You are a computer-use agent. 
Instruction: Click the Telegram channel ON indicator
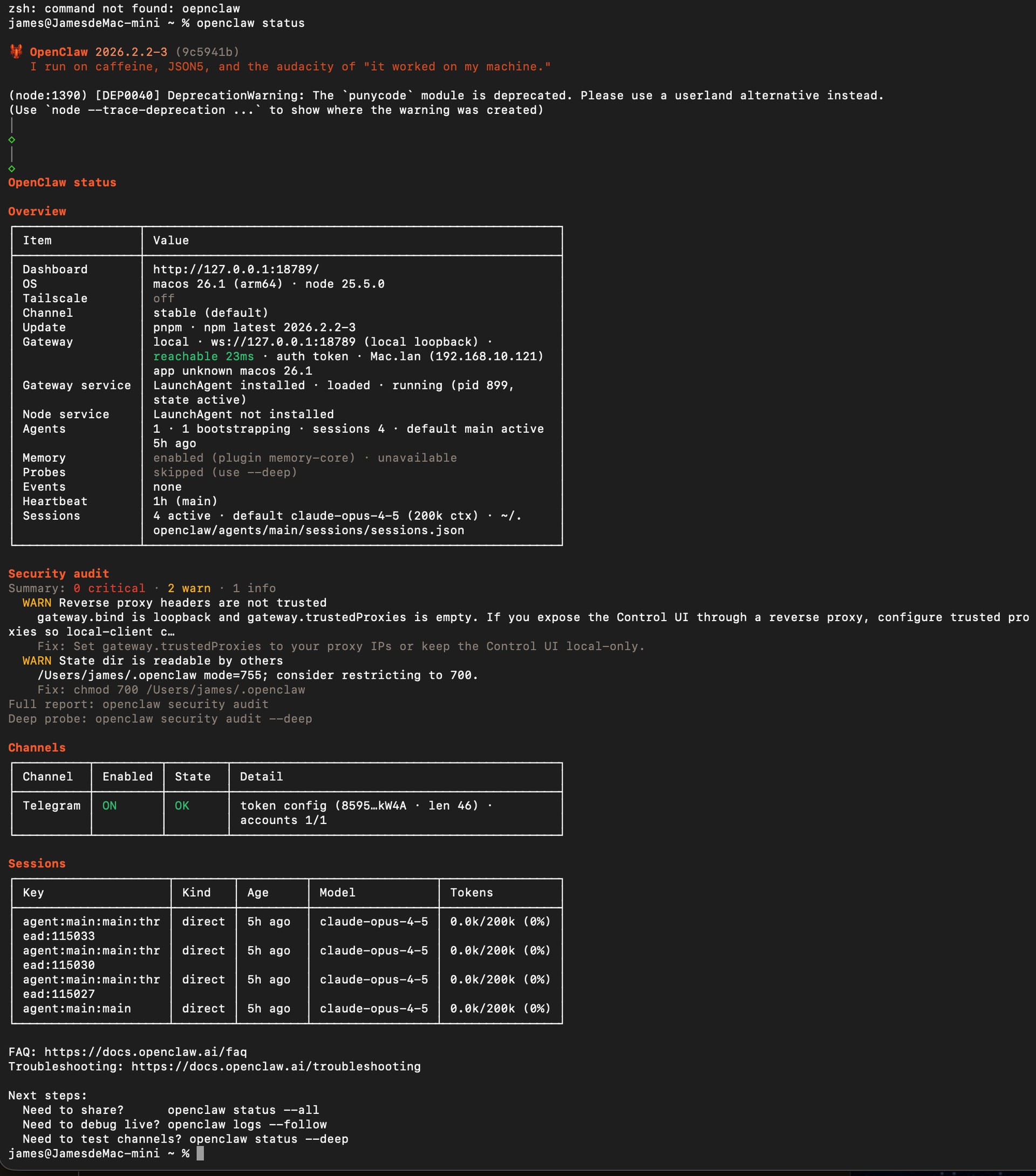click(110, 805)
